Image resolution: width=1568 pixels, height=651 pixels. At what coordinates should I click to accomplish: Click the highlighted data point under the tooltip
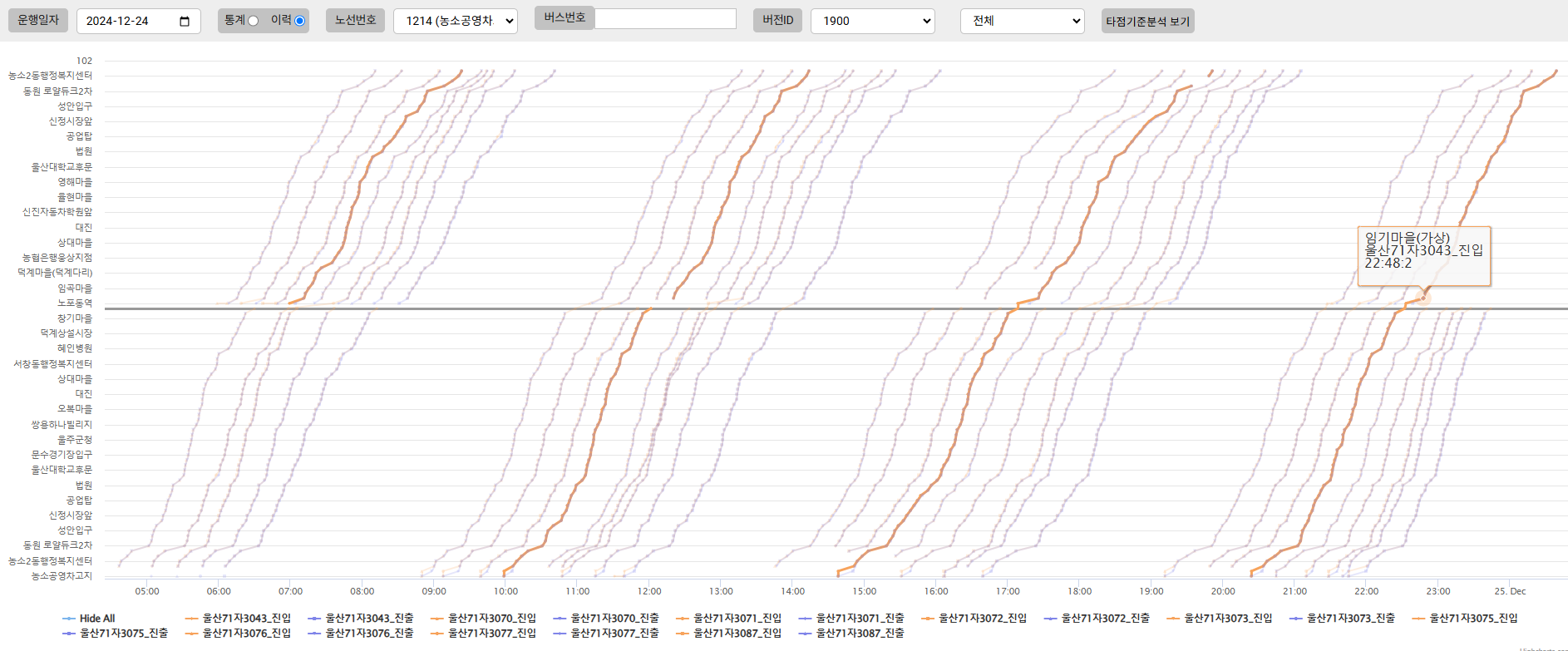pyautogui.click(x=1423, y=297)
